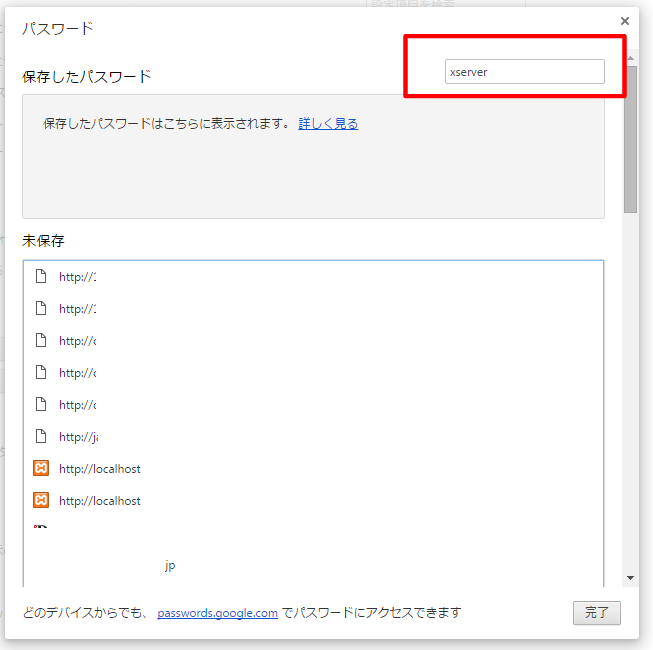
Task: Open the passwords.google.com link
Action: pos(217,613)
